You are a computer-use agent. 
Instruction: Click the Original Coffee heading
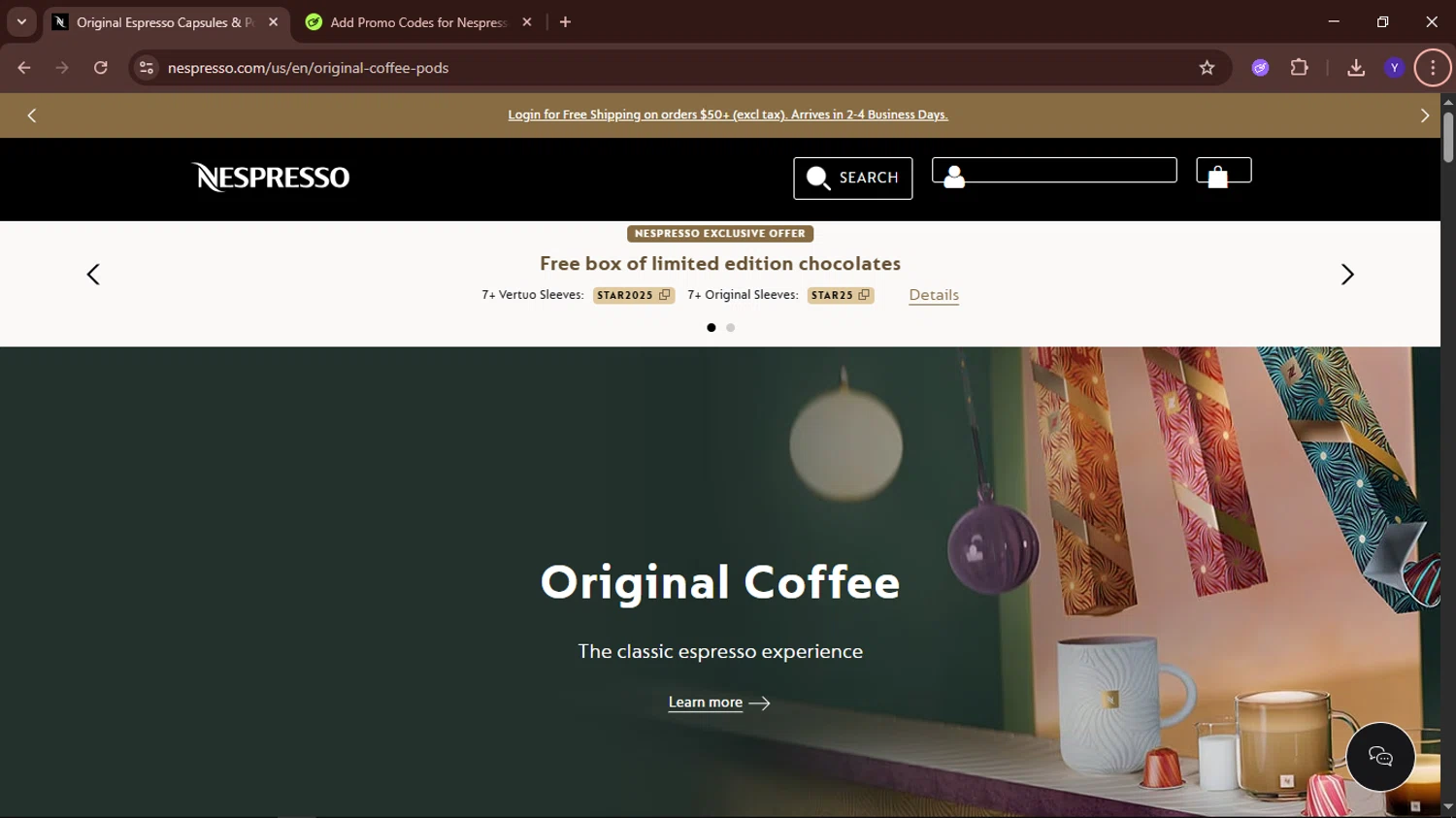(x=720, y=582)
